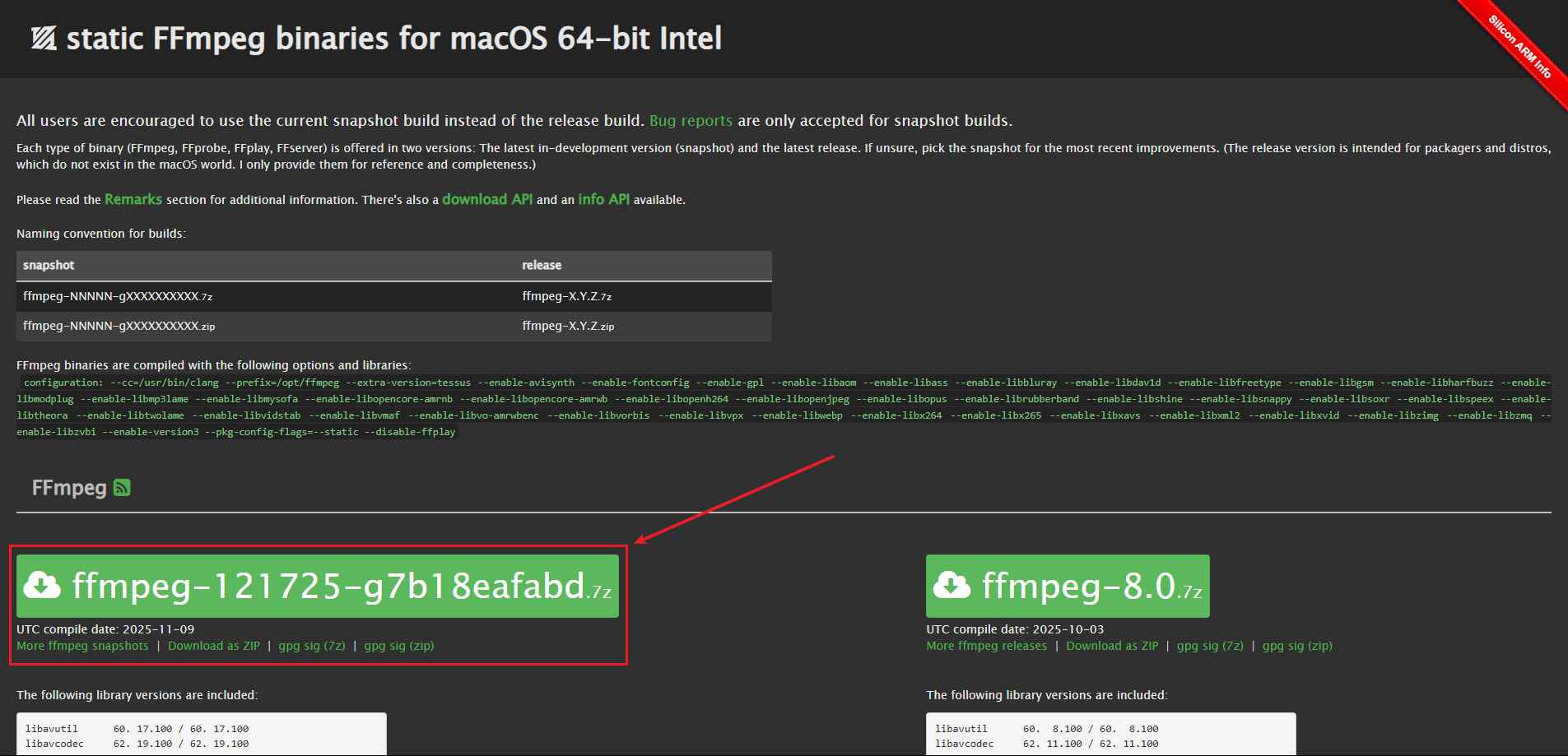
Task: Click the snapshot download cloud icon
Action: (x=42, y=586)
